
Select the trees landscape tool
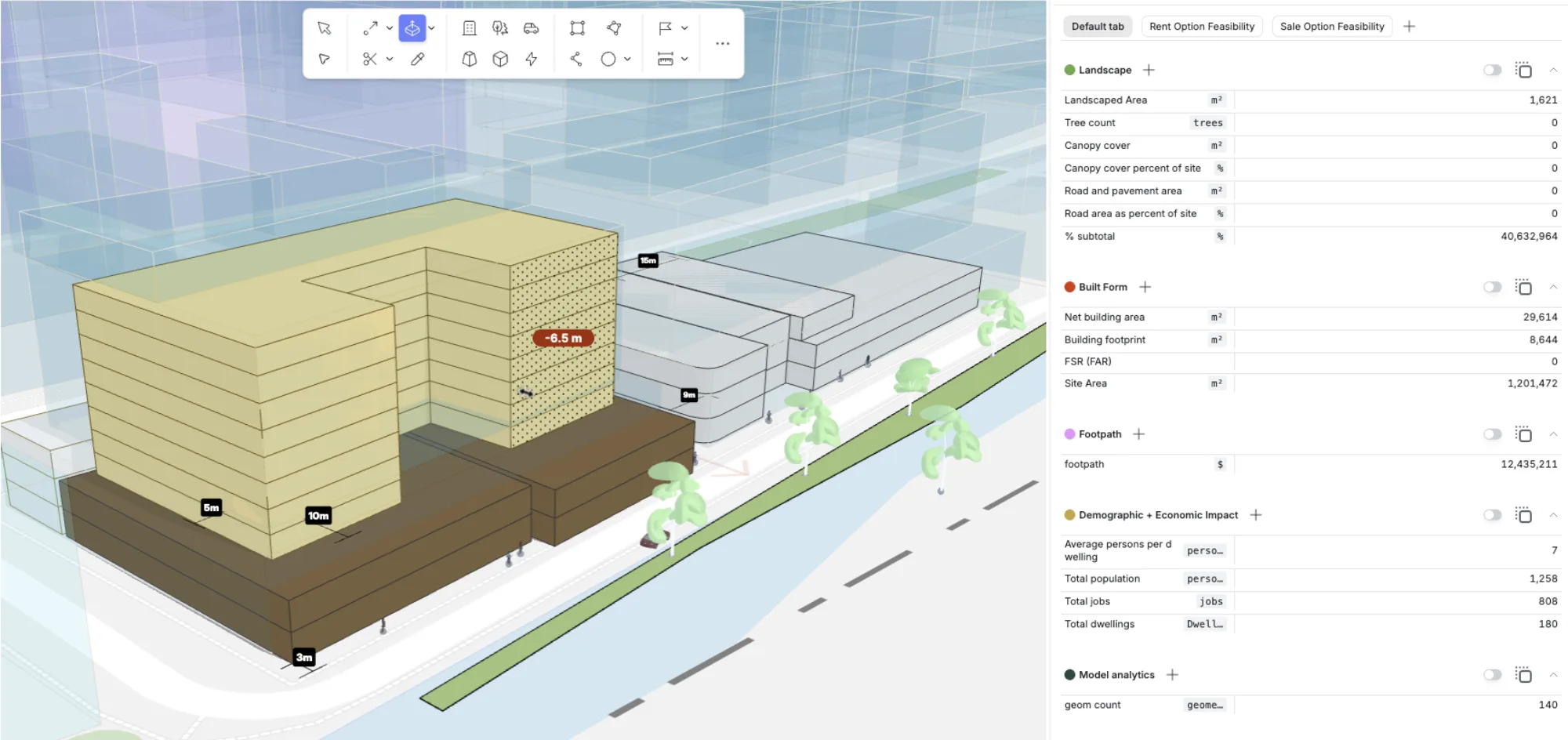(500, 28)
